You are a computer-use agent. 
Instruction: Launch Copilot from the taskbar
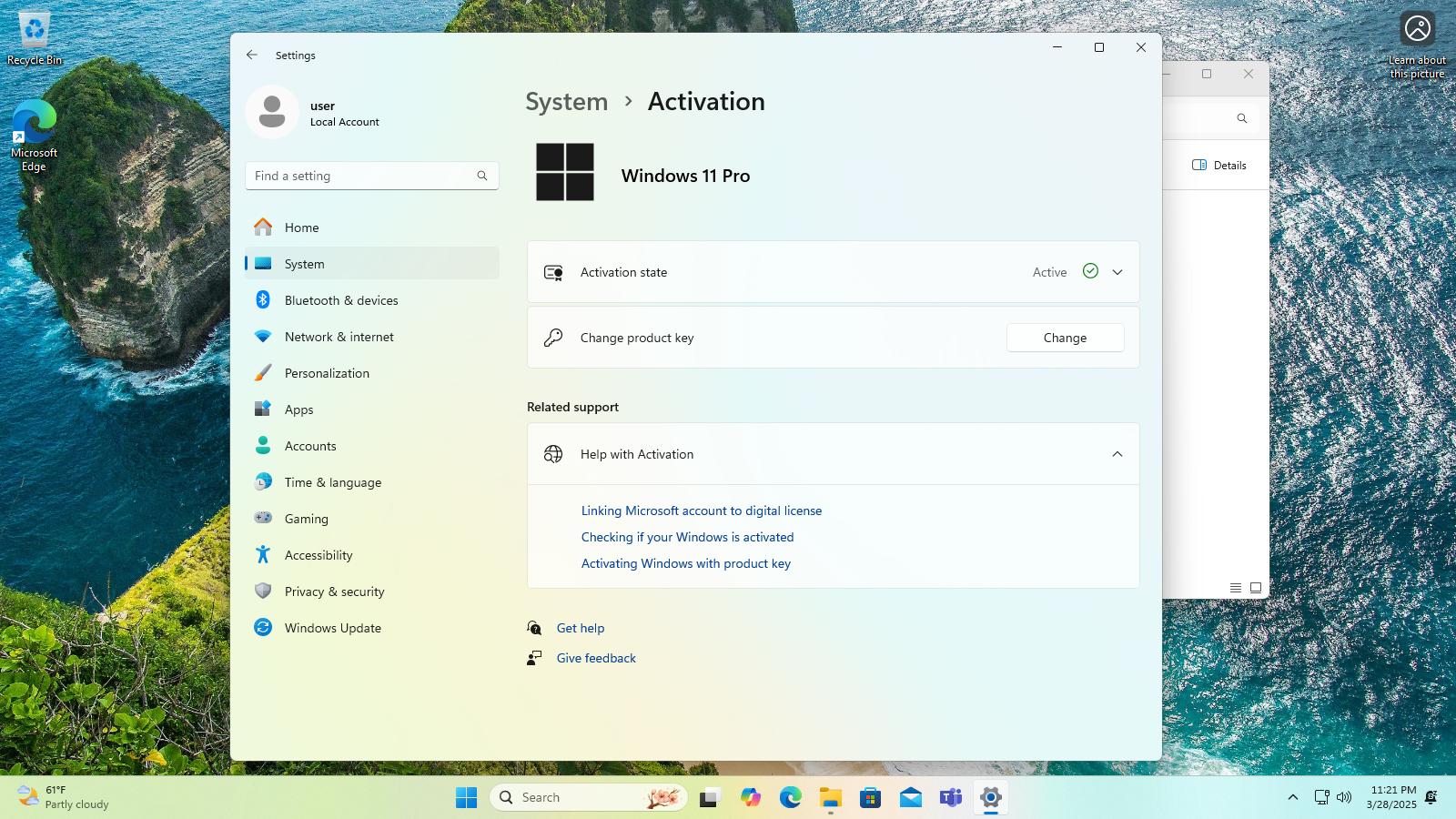click(x=751, y=798)
